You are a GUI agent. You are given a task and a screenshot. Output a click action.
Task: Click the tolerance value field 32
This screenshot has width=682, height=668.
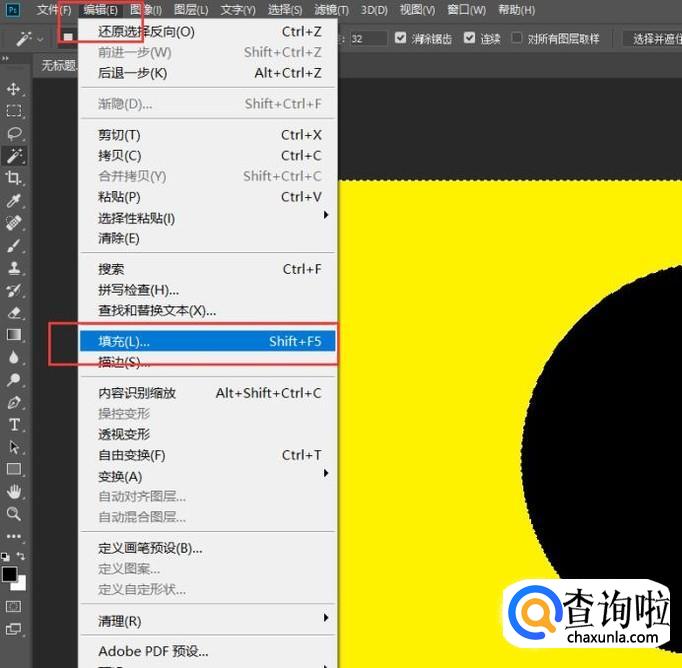368,39
